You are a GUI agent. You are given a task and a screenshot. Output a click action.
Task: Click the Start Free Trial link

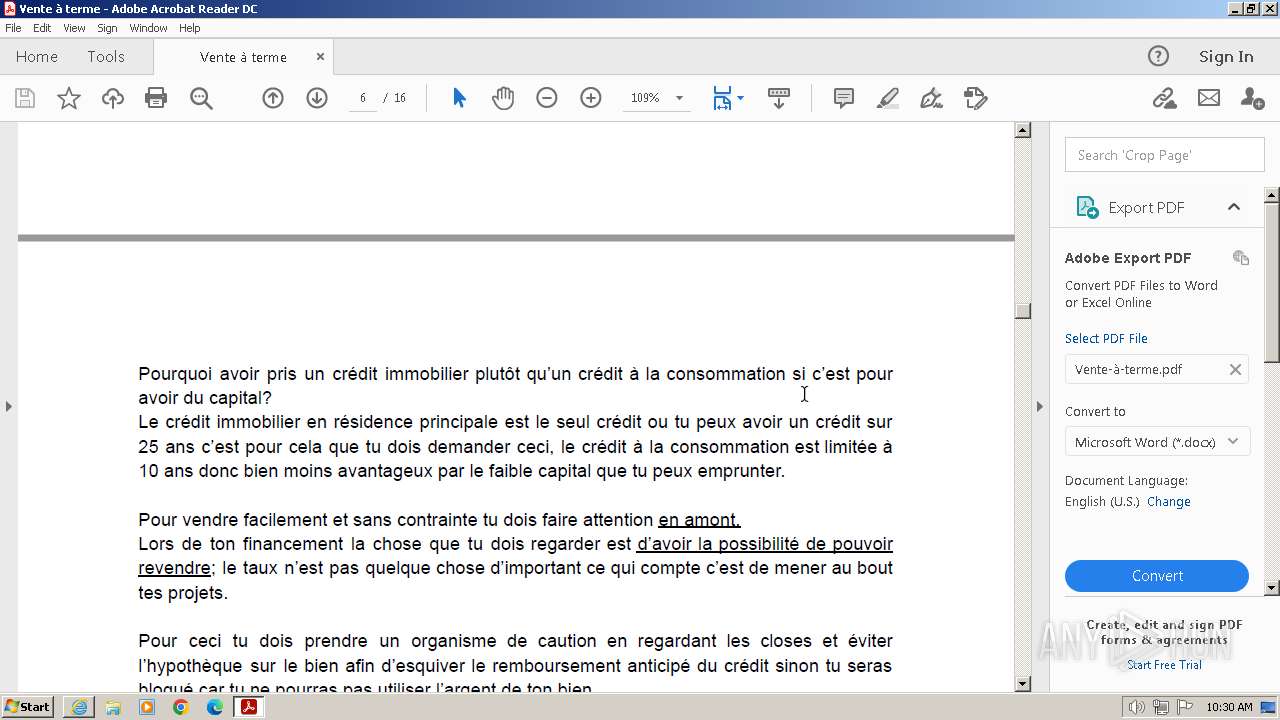pos(1164,665)
